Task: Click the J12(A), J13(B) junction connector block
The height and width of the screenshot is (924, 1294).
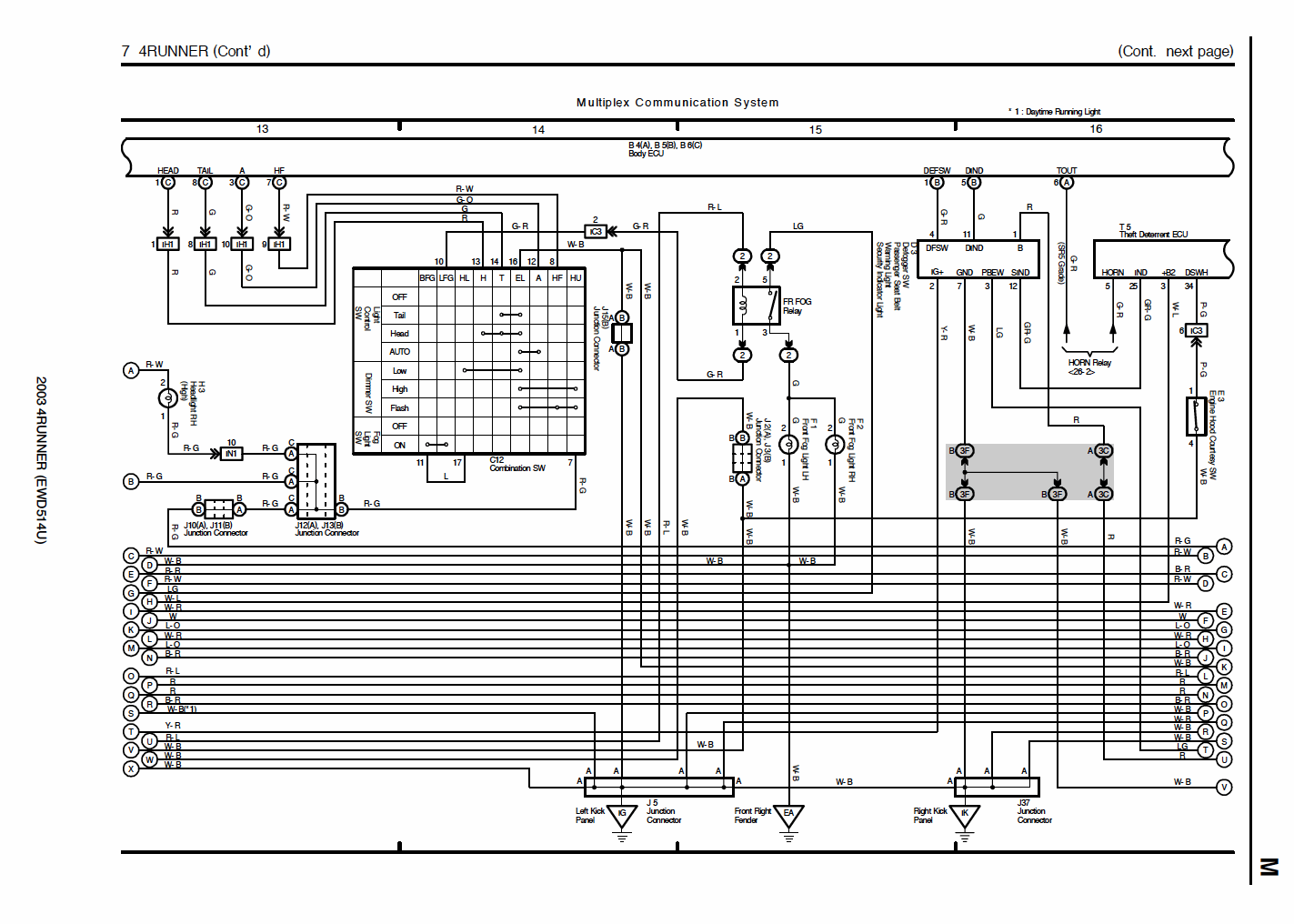Action: [316, 481]
